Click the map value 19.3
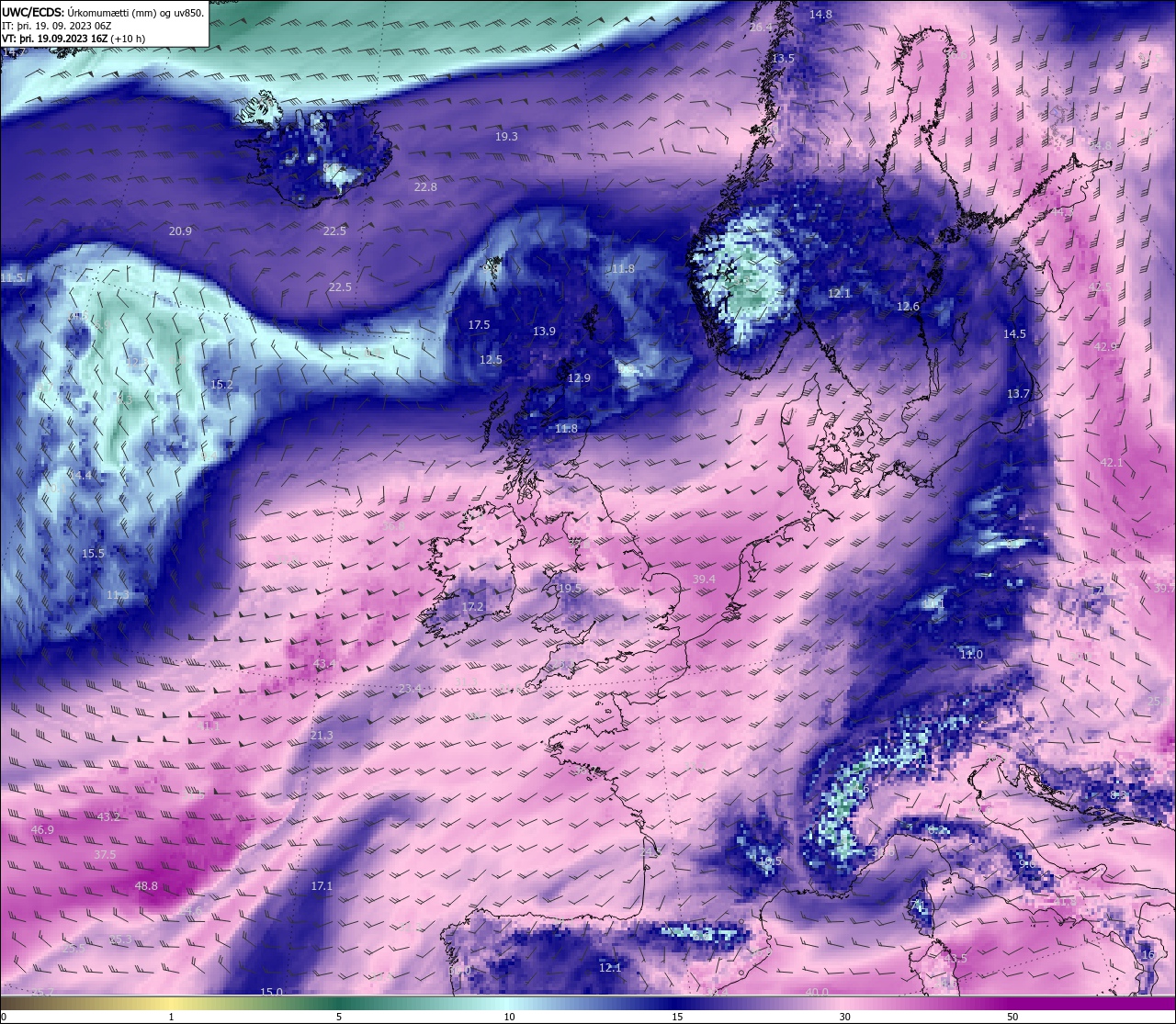Viewport: 1176px width, 1024px height. pyautogui.click(x=506, y=136)
